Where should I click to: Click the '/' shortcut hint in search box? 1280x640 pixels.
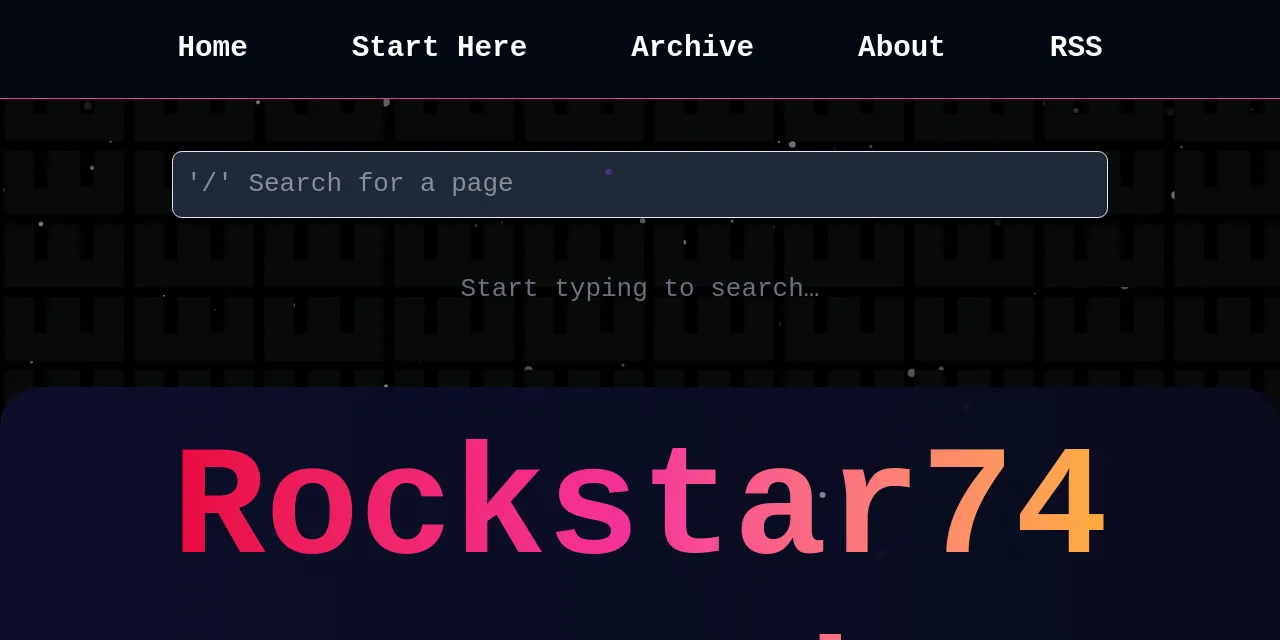[x=208, y=184]
